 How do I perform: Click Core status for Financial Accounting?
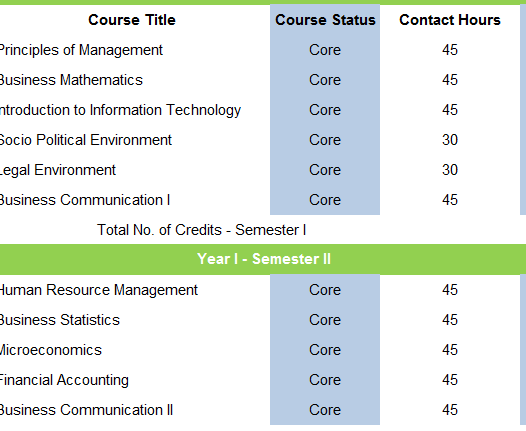pos(325,380)
